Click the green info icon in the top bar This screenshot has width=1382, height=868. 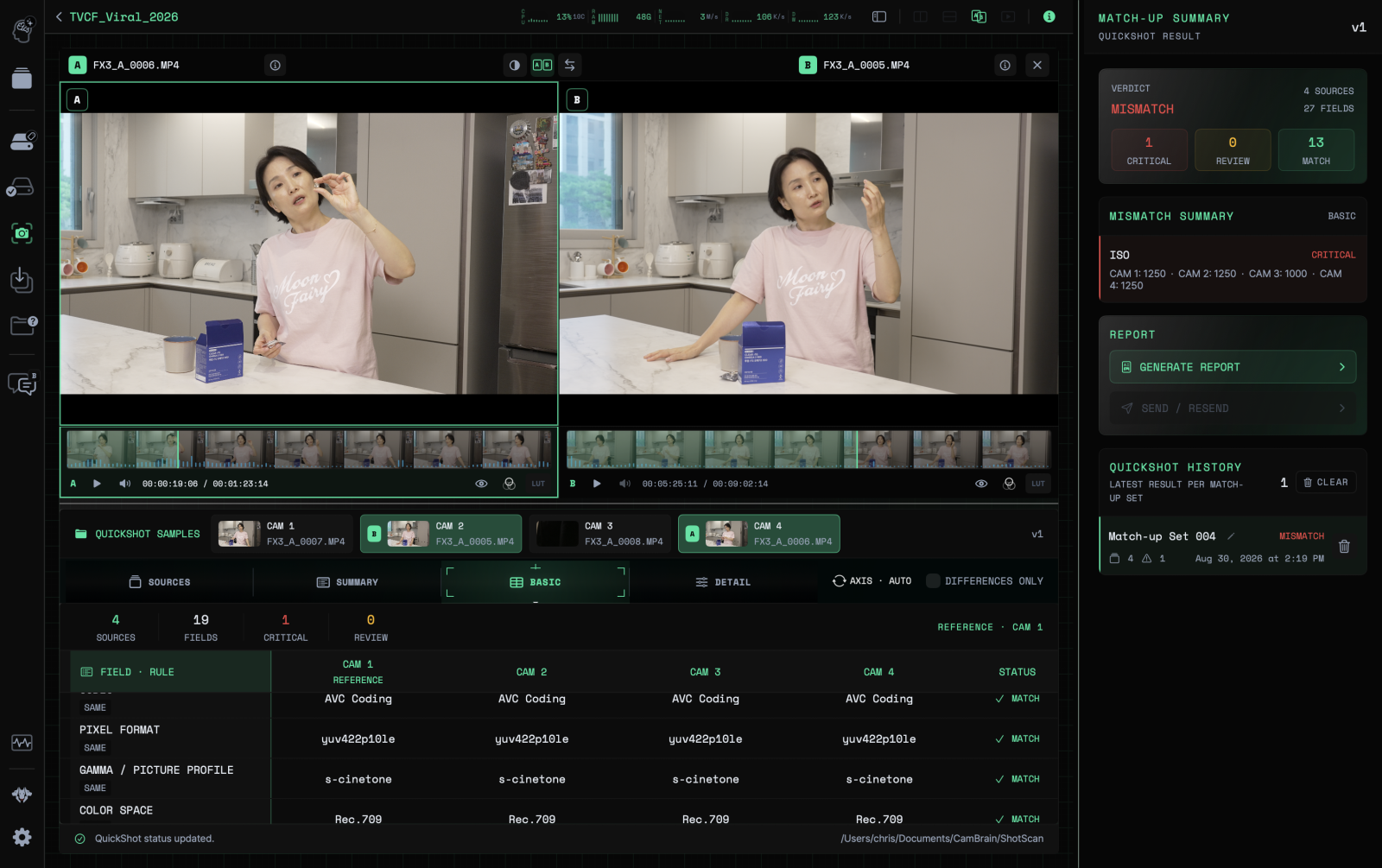coord(1049,16)
